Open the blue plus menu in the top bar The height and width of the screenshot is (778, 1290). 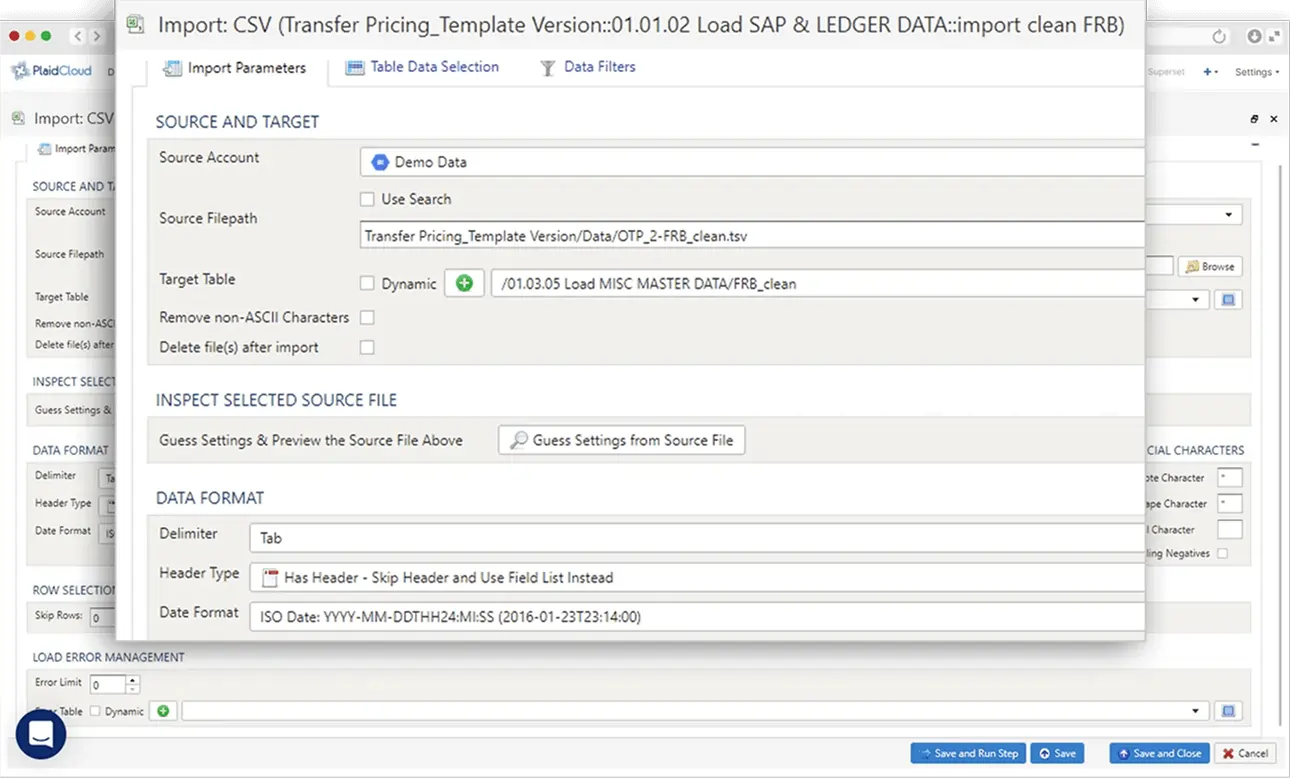pos(1210,72)
